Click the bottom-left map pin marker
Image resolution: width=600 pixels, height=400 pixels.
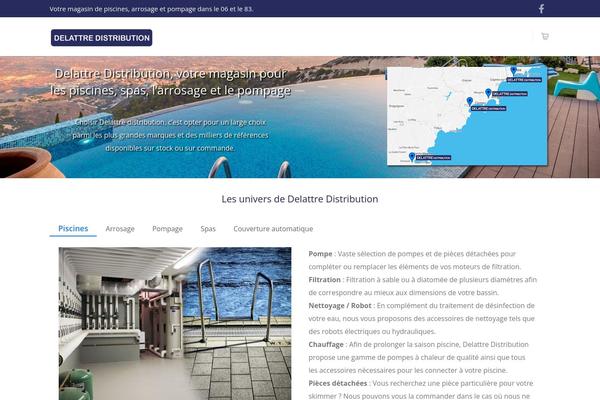[412, 157]
